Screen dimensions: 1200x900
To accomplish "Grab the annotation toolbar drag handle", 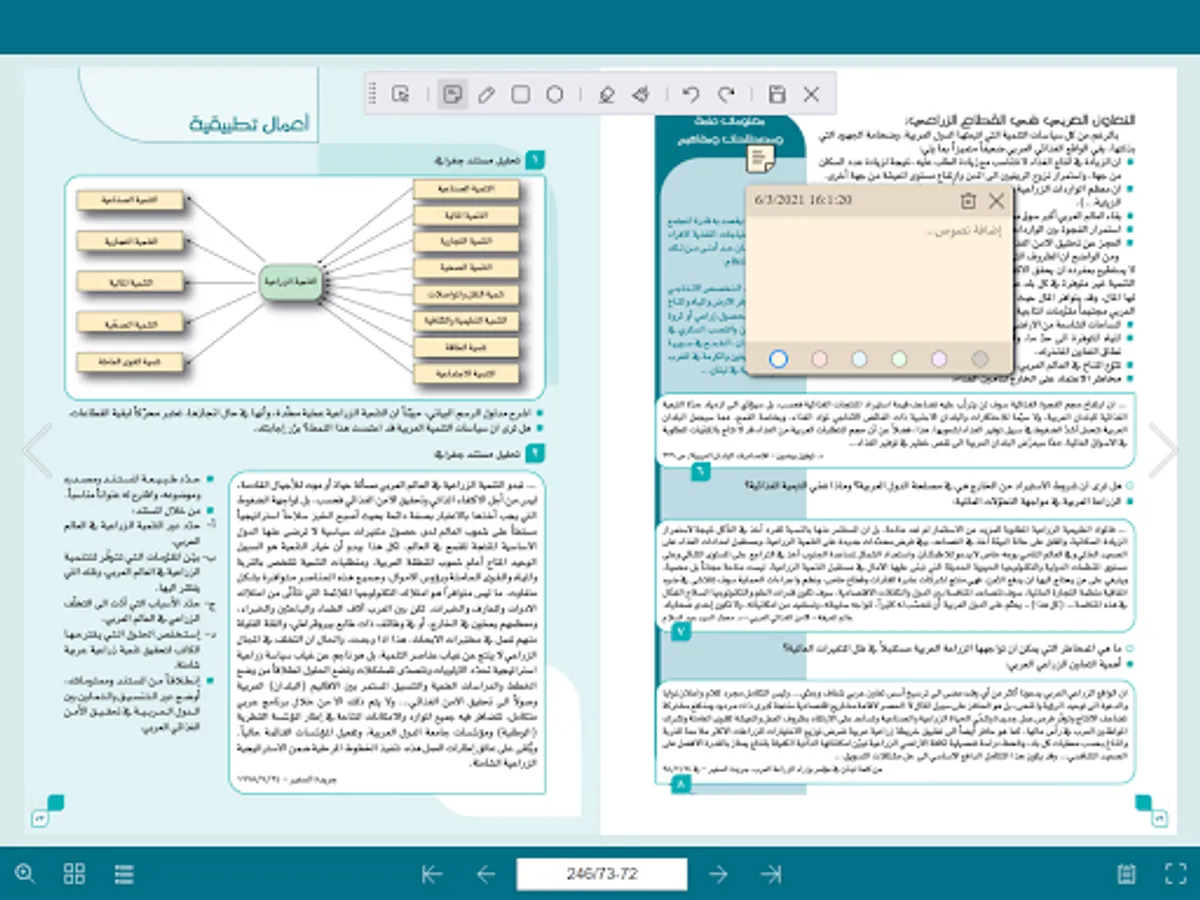I will pyautogui.click(x=373, y=95).
